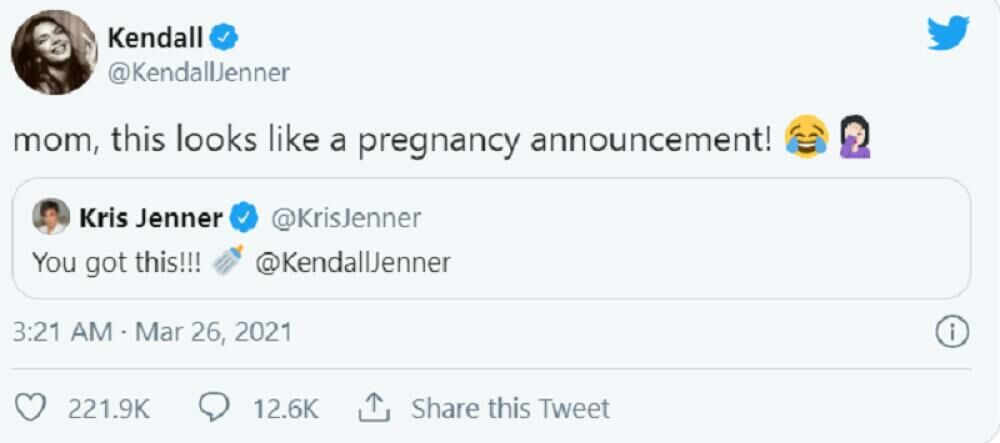Click the Twitter bird logo
This screenshot has width=1000, height=443.
[947, 35]
